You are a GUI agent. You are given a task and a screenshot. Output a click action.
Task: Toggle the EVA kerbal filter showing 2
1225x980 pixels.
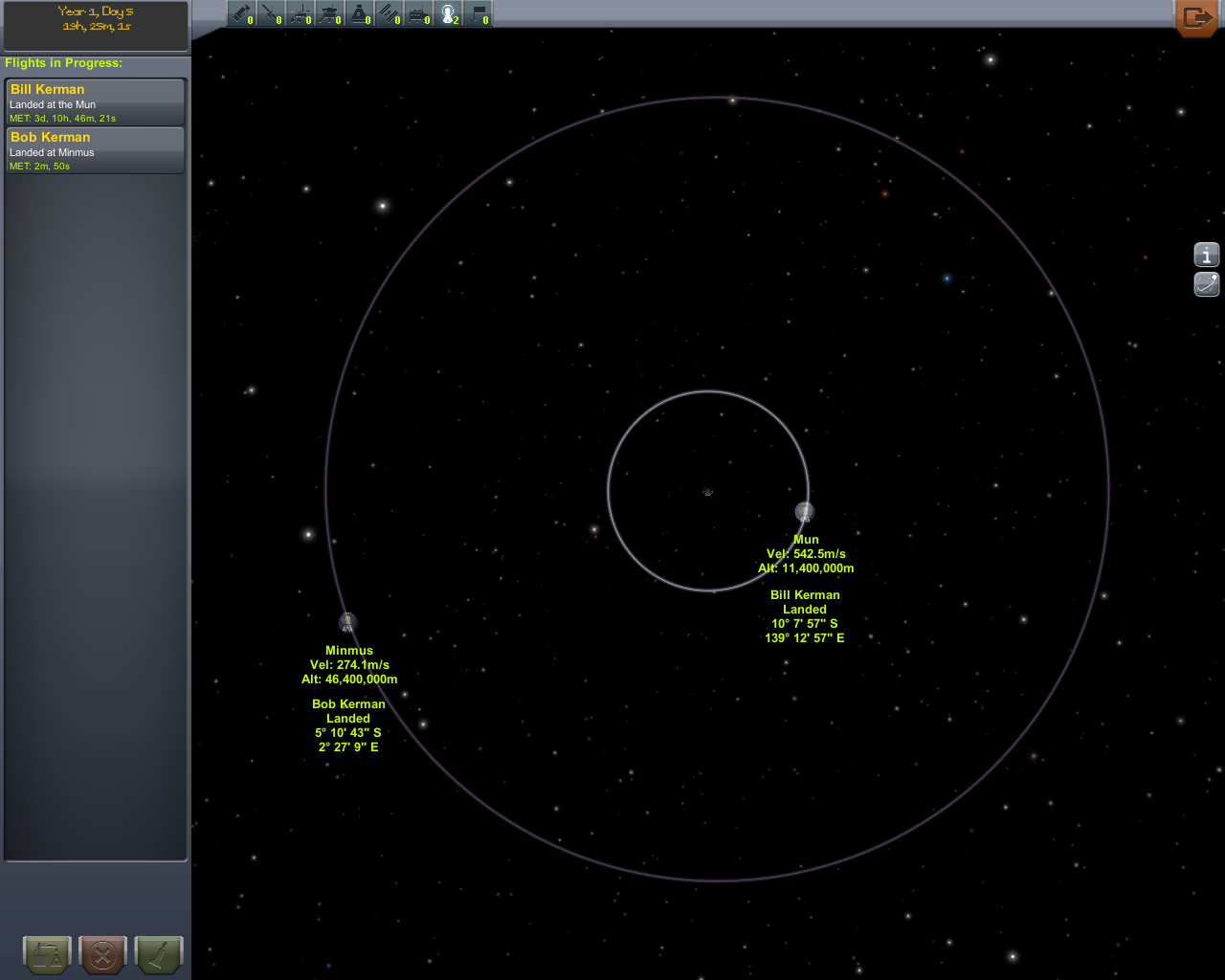click(x=448, y=13)
